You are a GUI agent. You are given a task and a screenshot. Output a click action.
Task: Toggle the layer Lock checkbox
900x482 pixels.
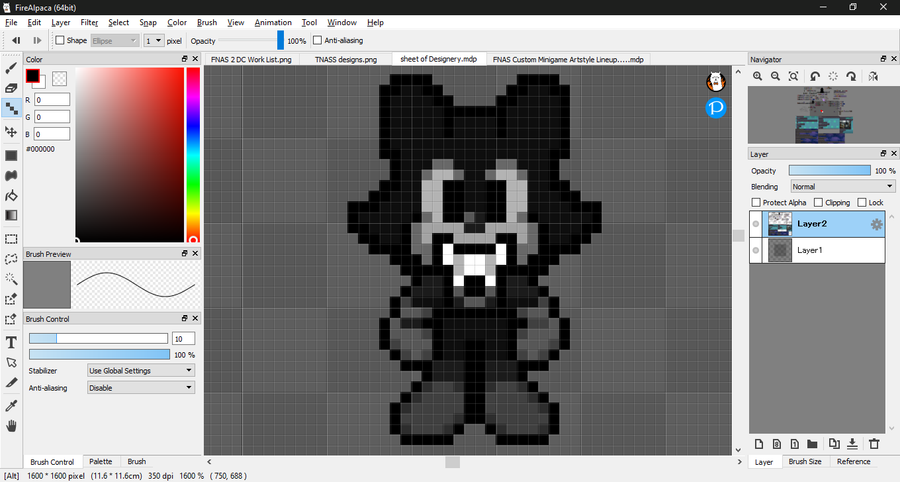tap(862, 203)
